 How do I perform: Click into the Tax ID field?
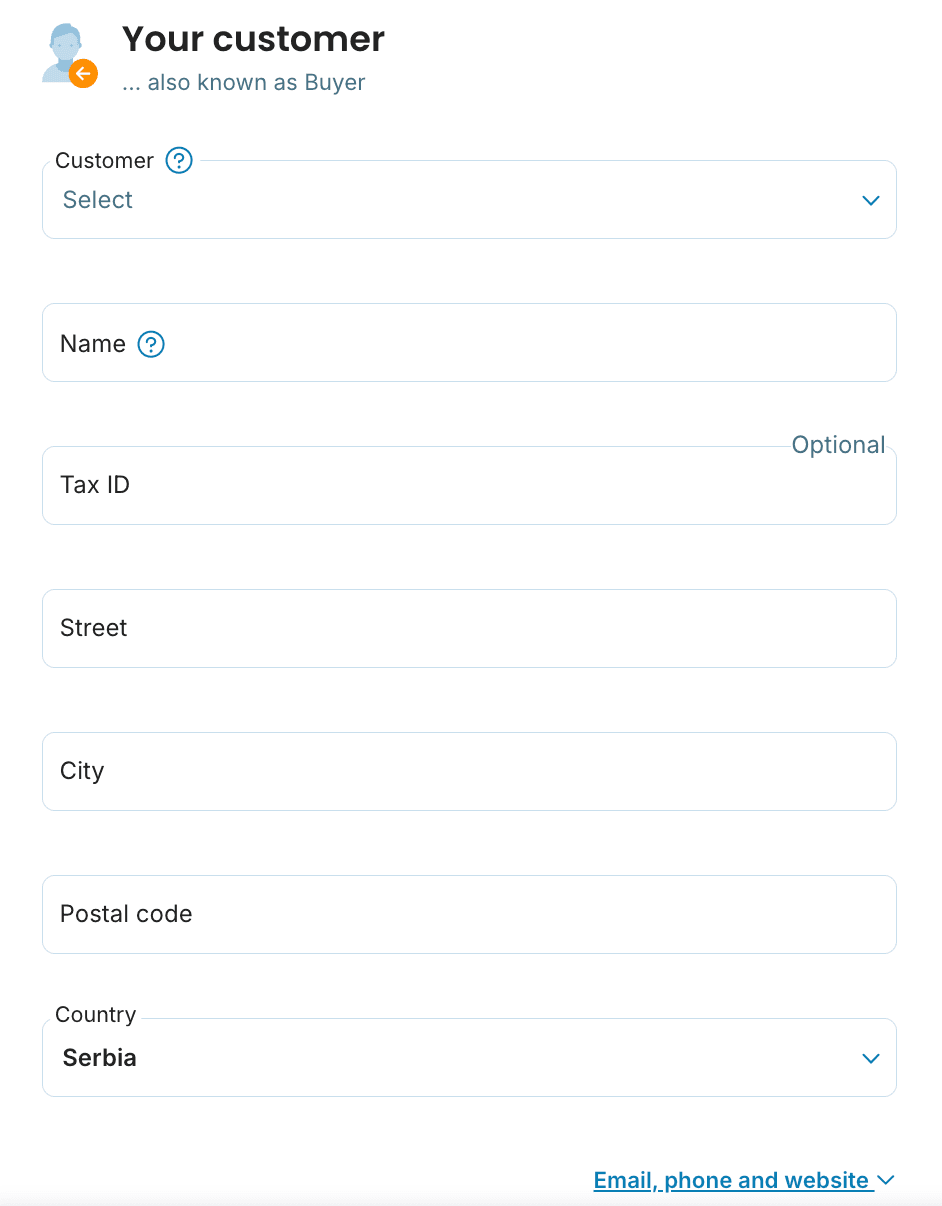(x=469, y=486)
